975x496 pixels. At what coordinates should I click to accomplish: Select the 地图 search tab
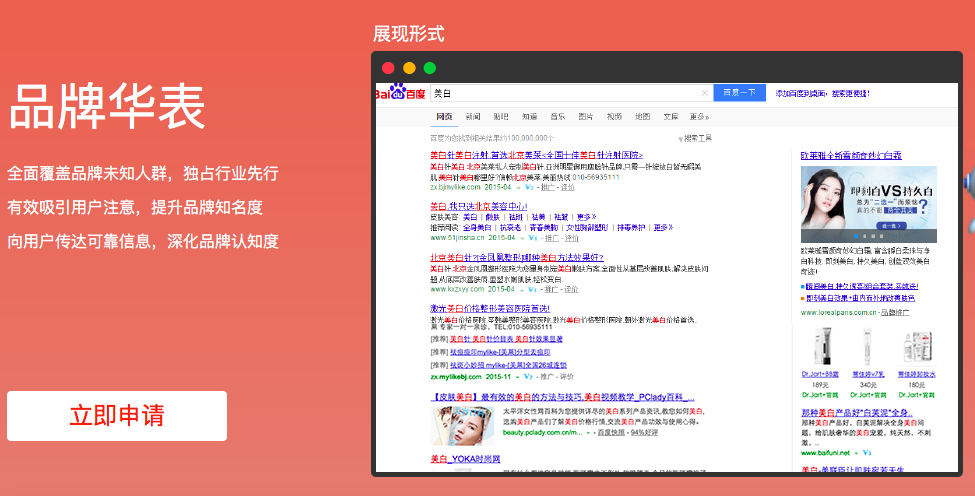pyautogui.click(x=642, y=116)
